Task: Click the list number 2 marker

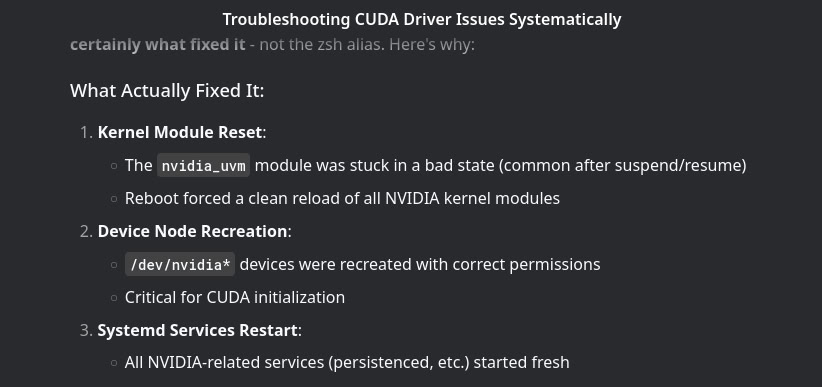Action: coord(86,231)
